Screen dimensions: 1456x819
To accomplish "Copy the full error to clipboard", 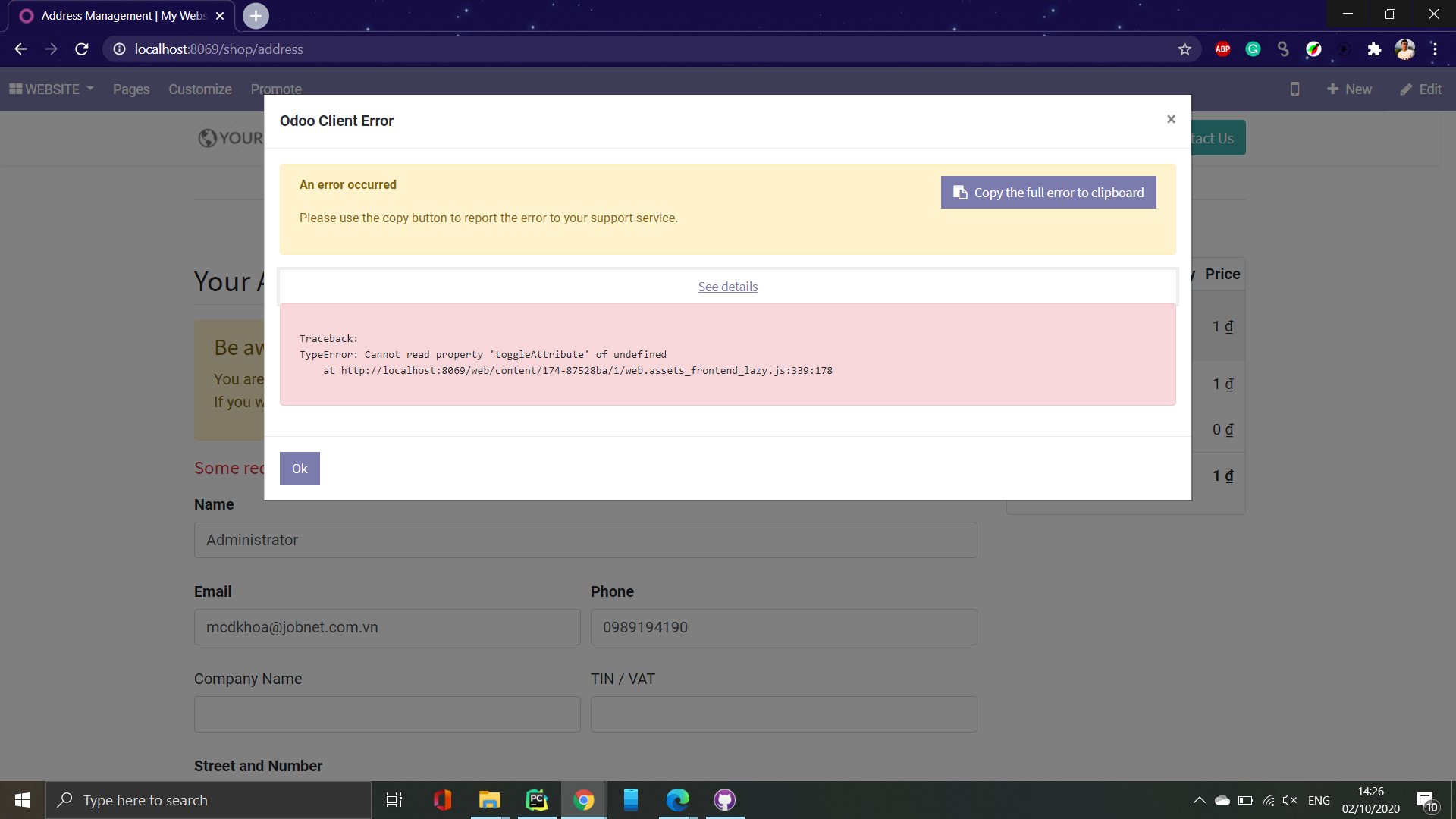I will tap(1048, 193).
